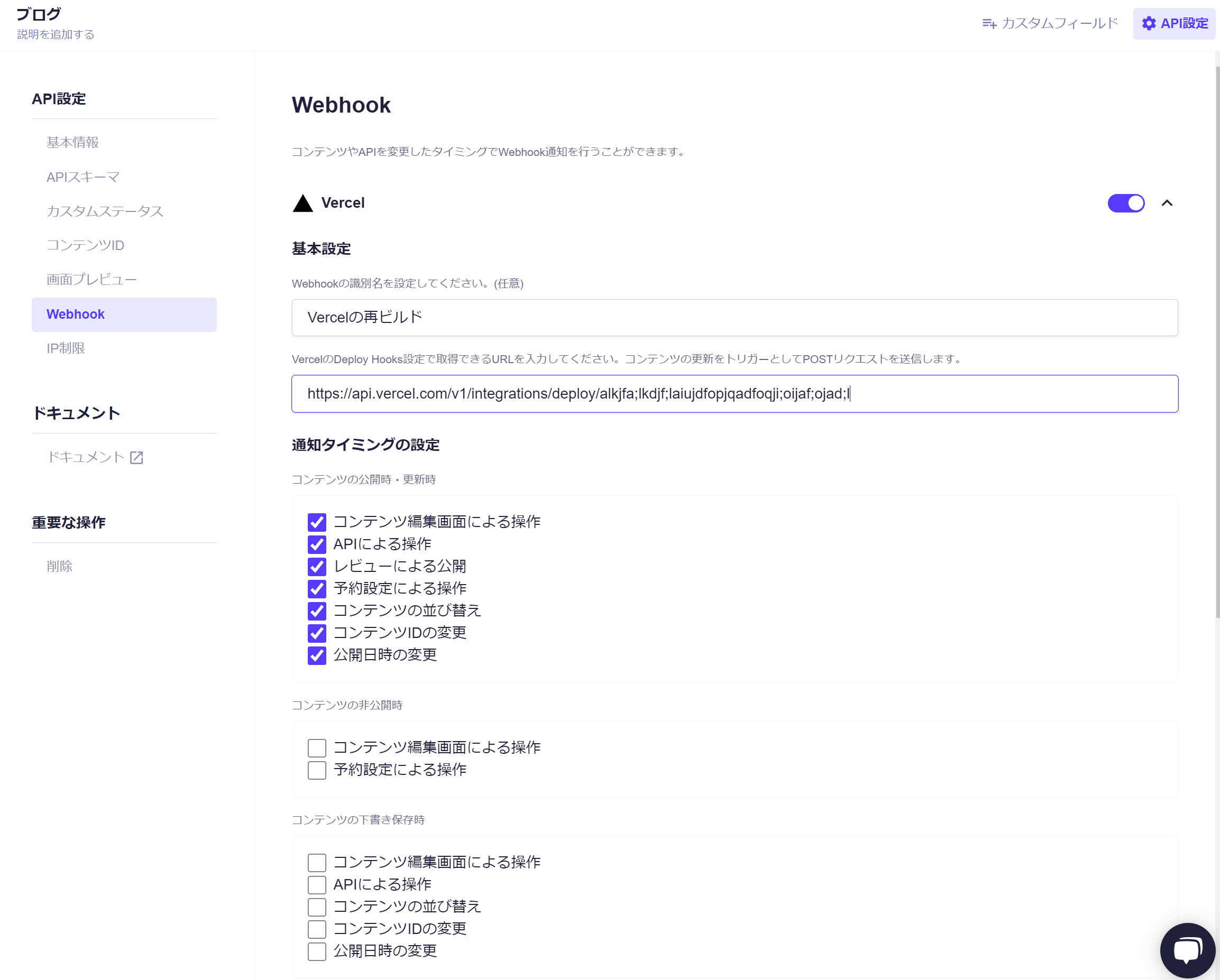1220x980 pixels.
Task: Check 非公開時 予約設定による操作 checkbox
Action: (x=317, y=770)
